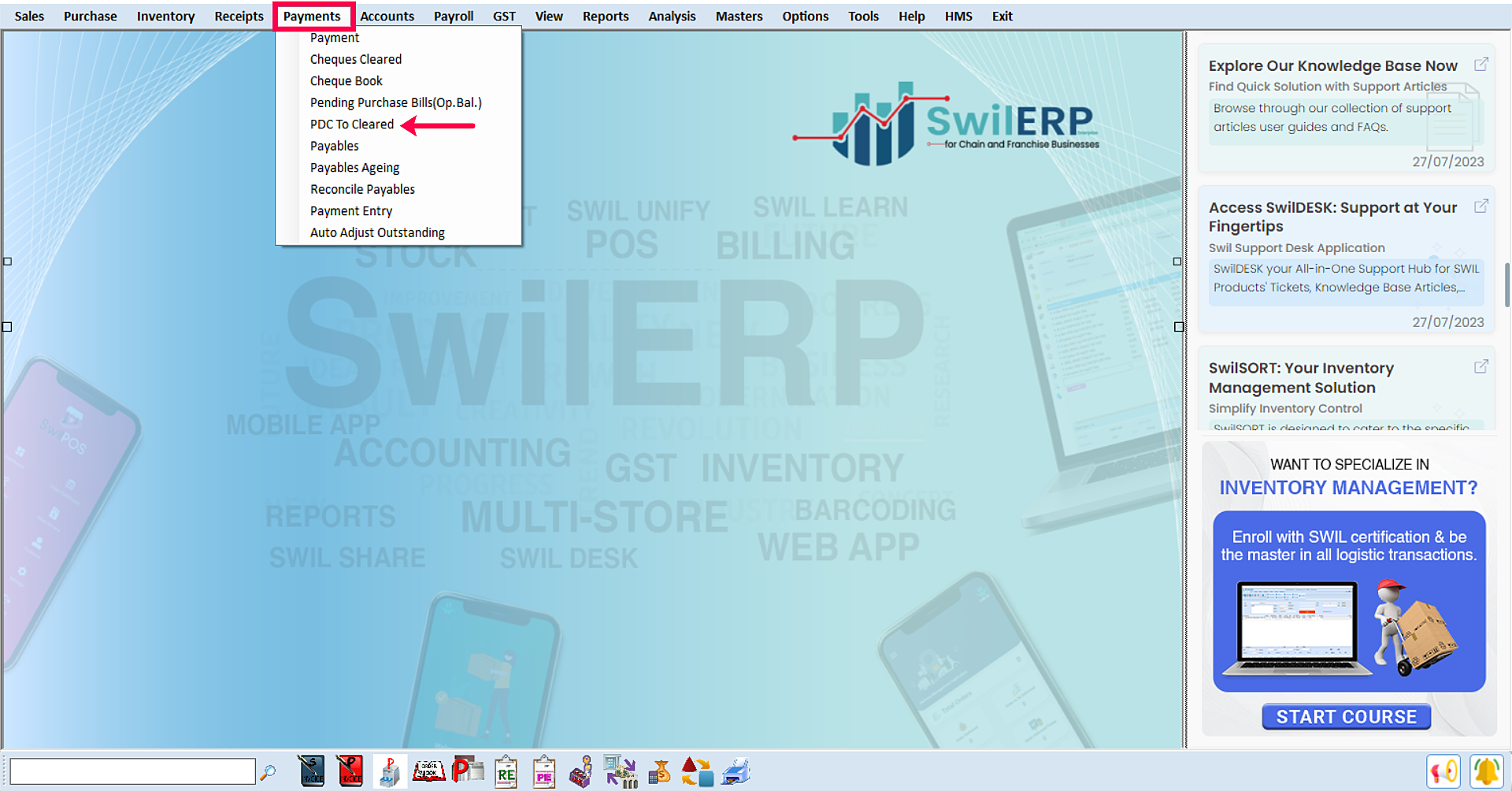Open SwilSORT Inventory Management Solution article
The image size is (1512, 791).
[1301, 377]
